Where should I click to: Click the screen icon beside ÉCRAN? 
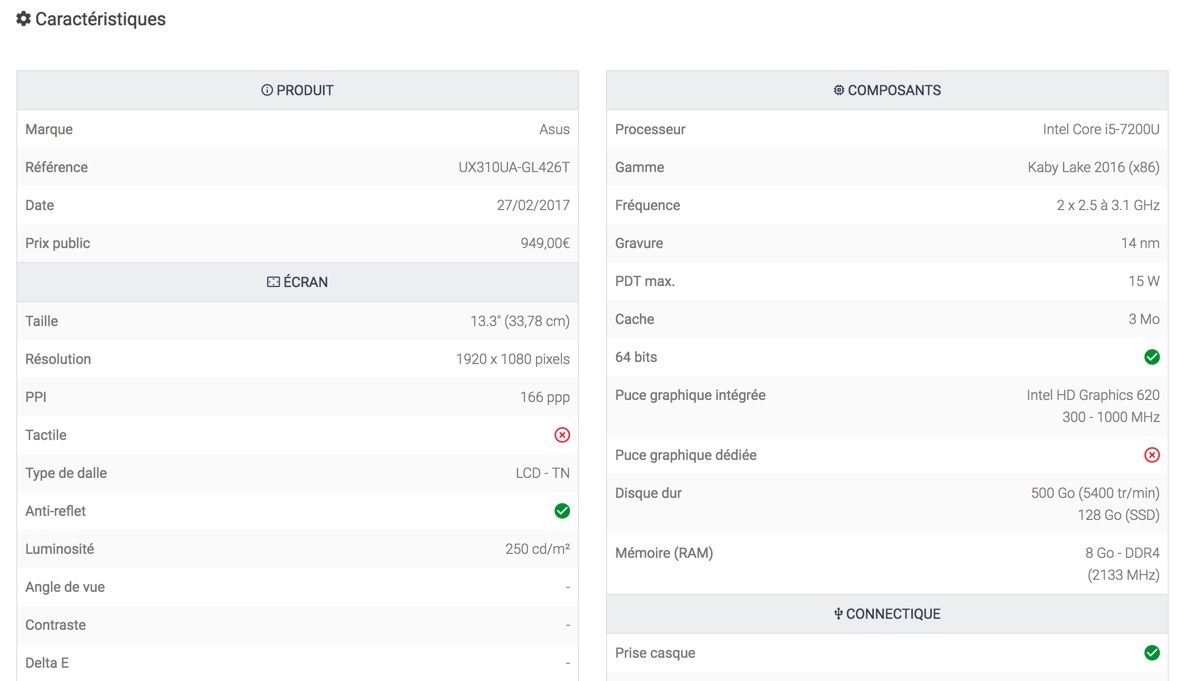(273, 282)
